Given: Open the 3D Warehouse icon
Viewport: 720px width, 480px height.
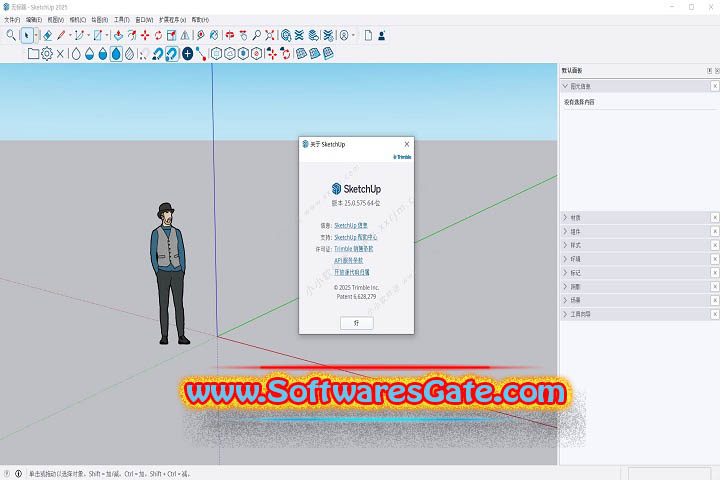Looking at the screenshot, I should coord(286,35).
